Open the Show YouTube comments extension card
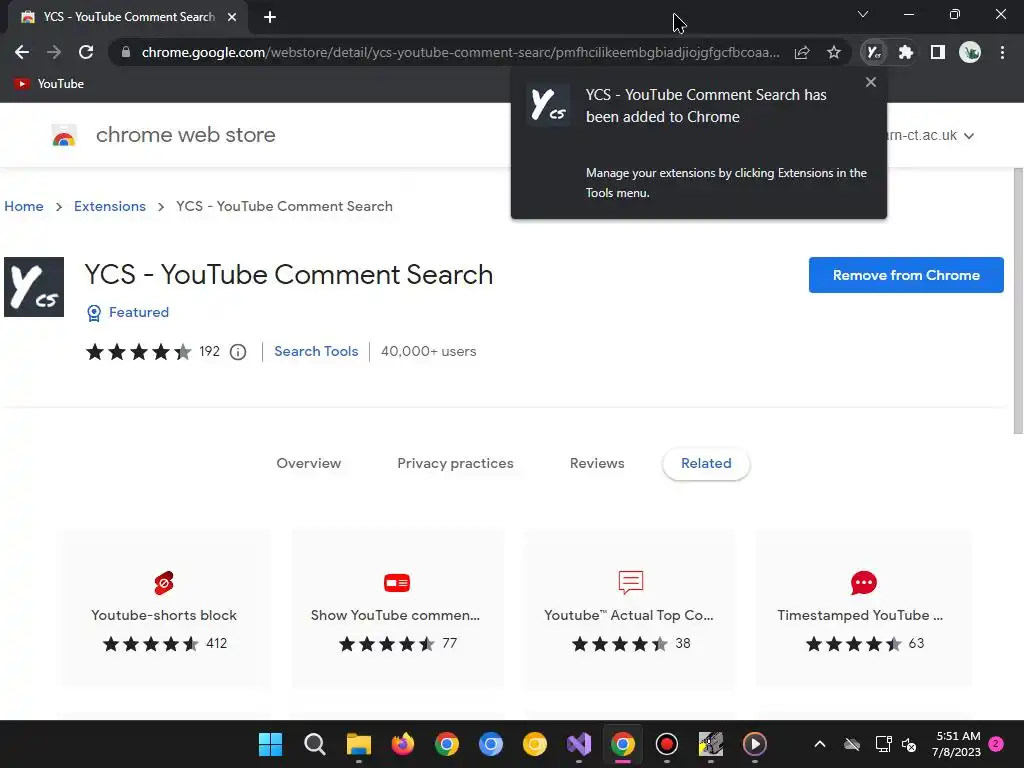 [x=397, y=608]
